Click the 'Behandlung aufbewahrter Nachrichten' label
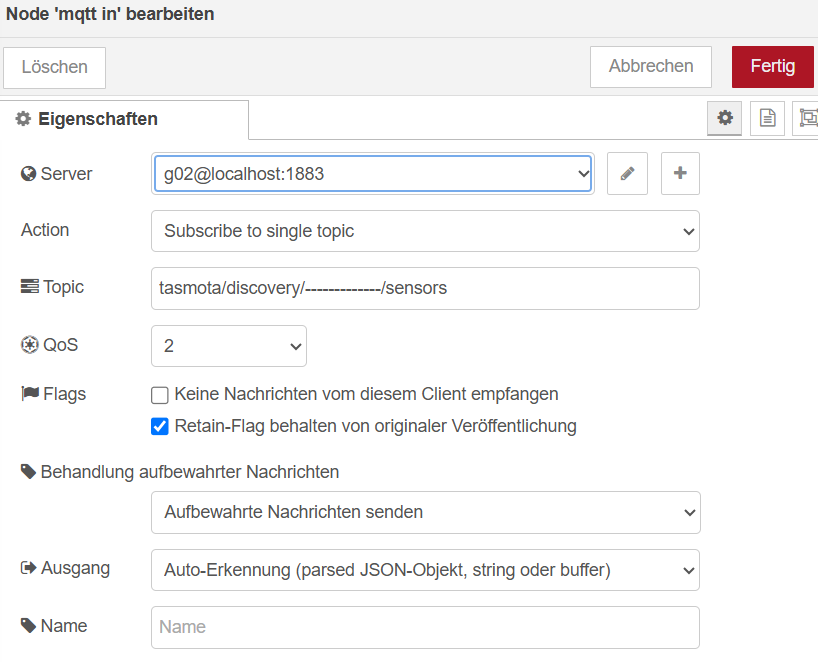This screenshot has width=818, height=662. [190, 472]
